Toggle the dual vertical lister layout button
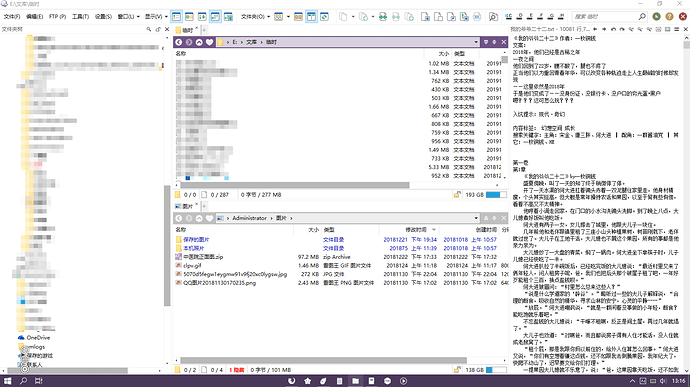Image resolution: width=690 pixels, height=387 pixels. (x=189, y=17)
